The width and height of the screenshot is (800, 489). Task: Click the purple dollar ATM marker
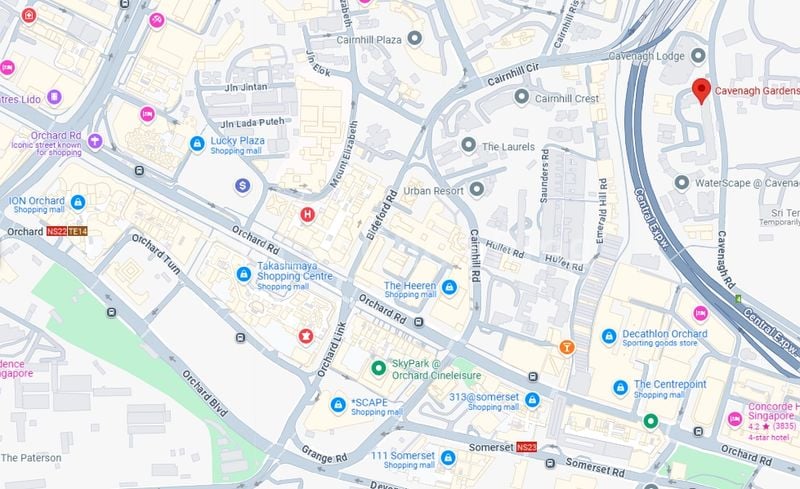coord(242,186)
